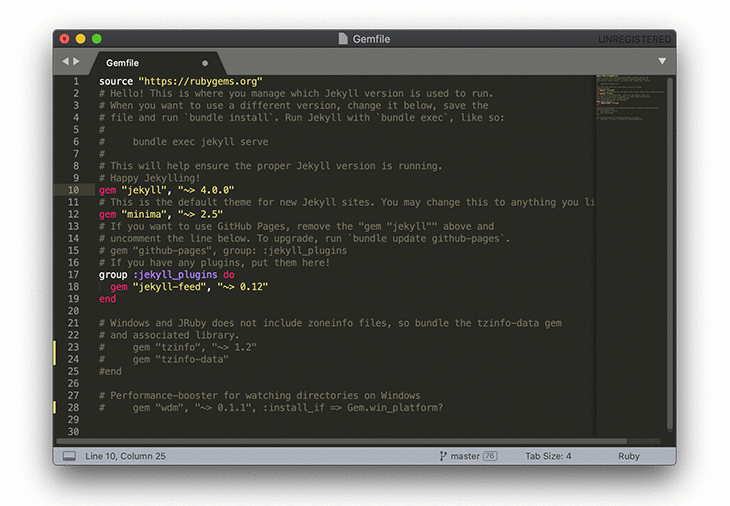Click the "bundle exec jekyll serve" comment
Image resolution: width=730 pixels, height=506 pixels.
pyautogui.click(x=200, y=142)
